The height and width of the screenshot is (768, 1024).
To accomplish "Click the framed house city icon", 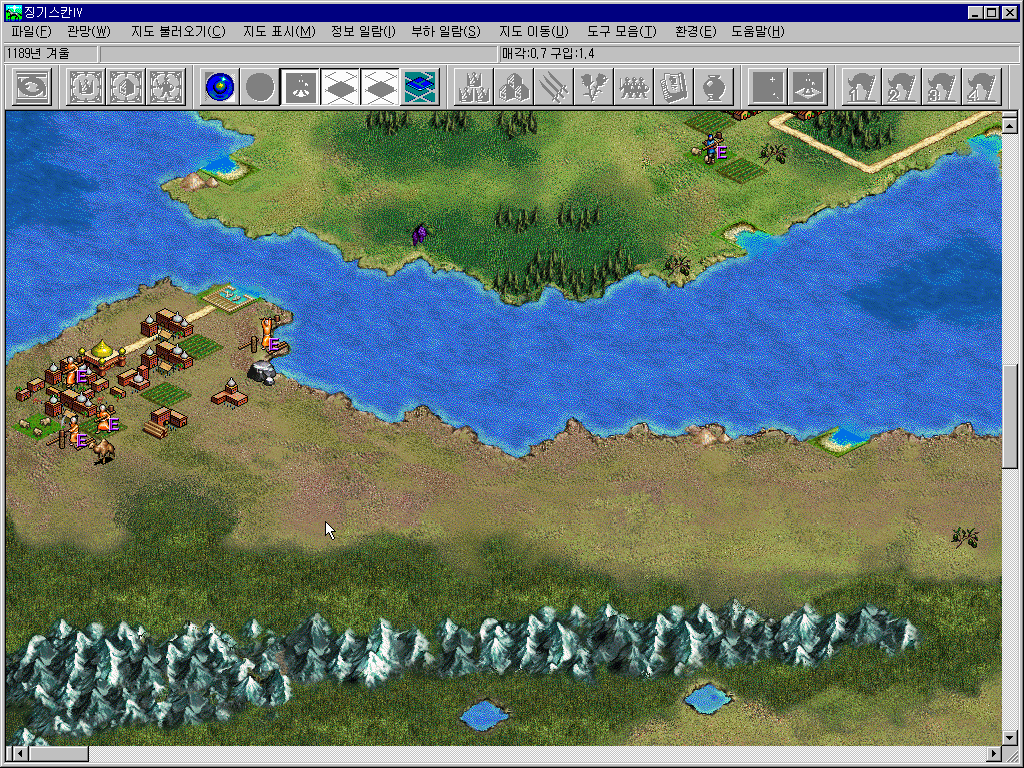I will 126,86.
